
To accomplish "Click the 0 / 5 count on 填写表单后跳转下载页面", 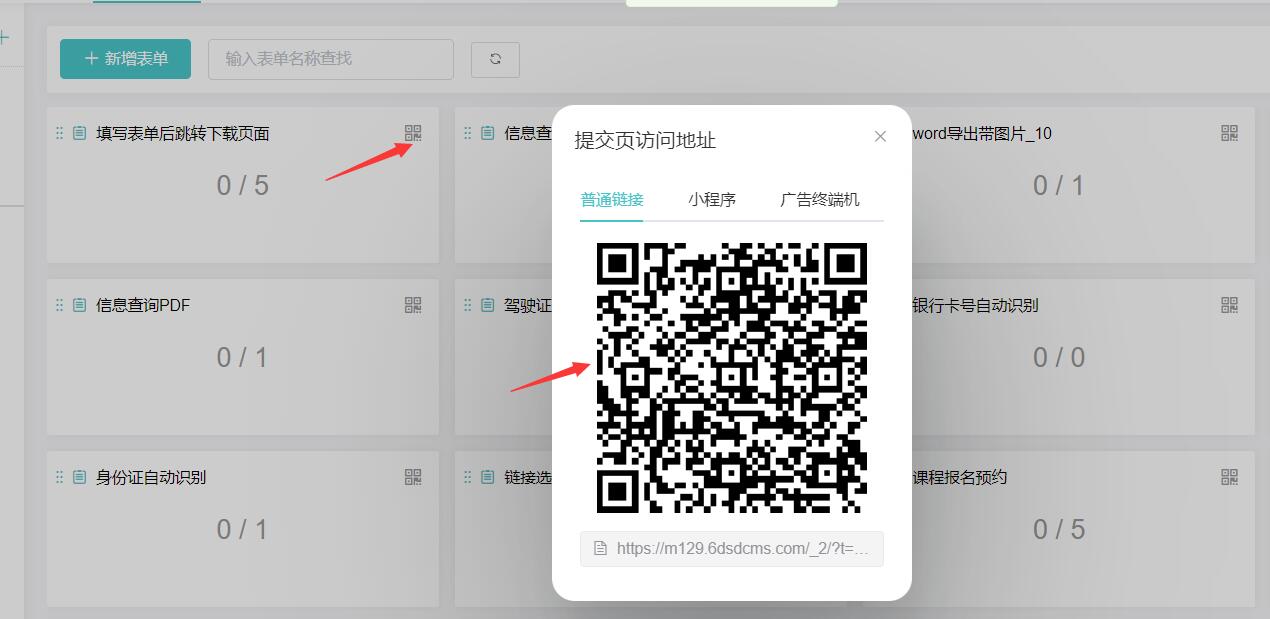I will [243, 185].
